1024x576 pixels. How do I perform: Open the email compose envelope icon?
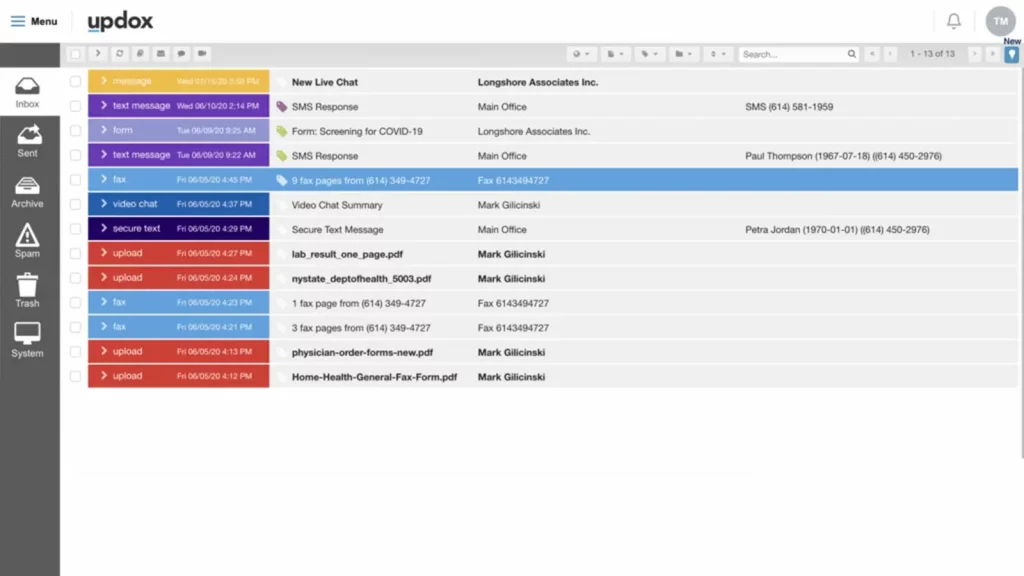(x=161, y=53)
